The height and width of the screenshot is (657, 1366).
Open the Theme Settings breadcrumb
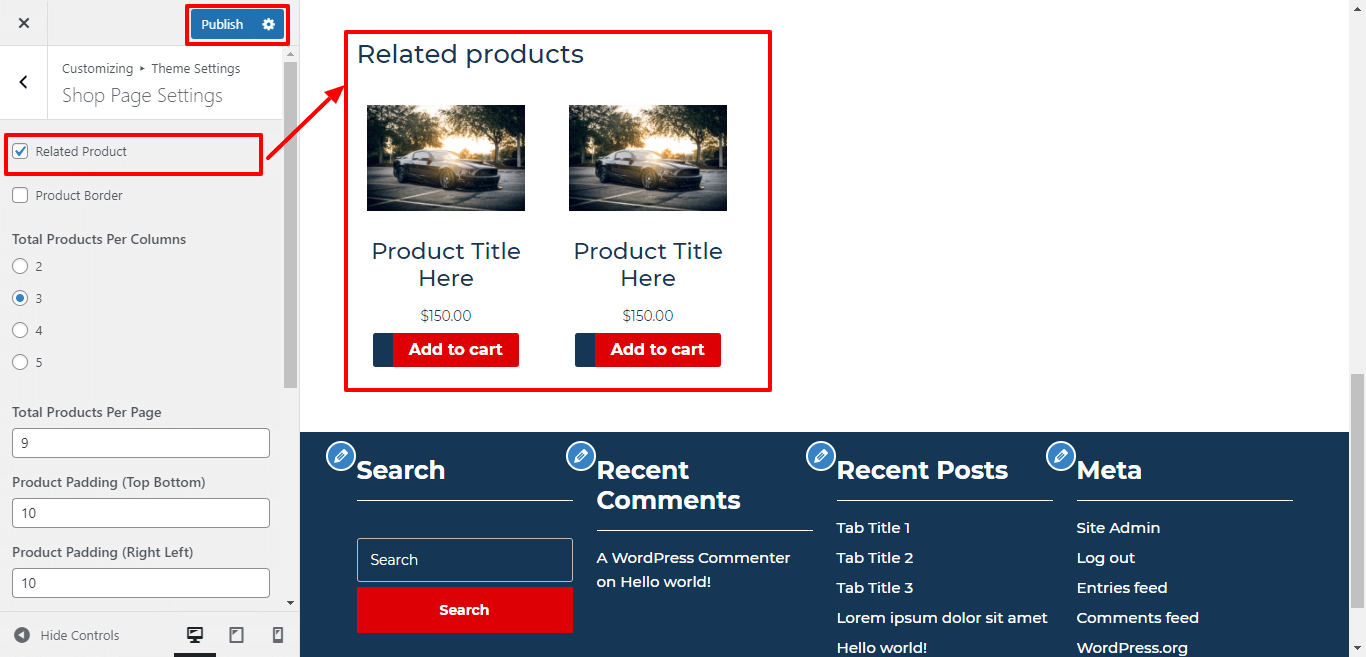[x=195, y=68]
